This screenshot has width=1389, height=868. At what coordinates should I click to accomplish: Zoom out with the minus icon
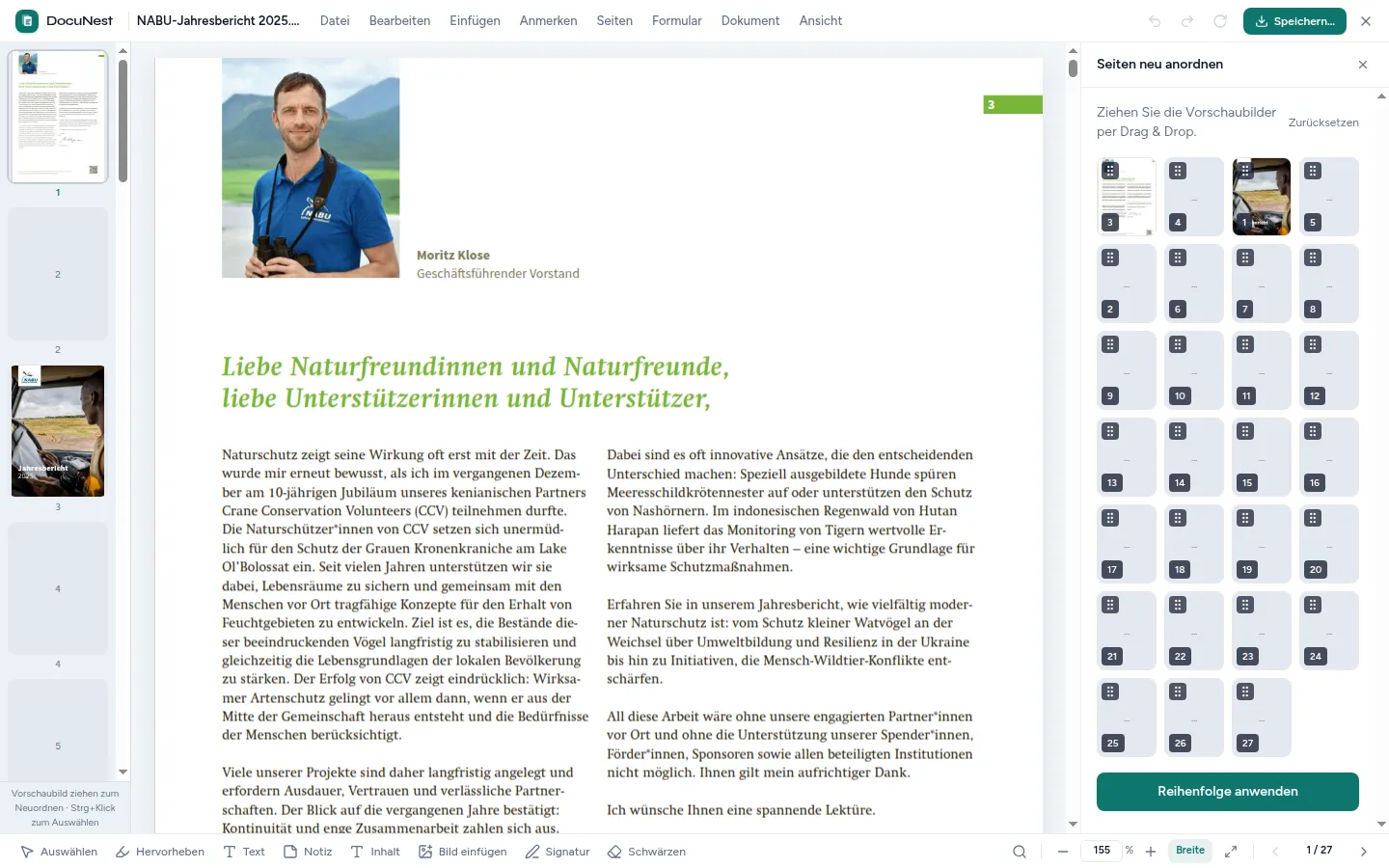click(1063, 852)
